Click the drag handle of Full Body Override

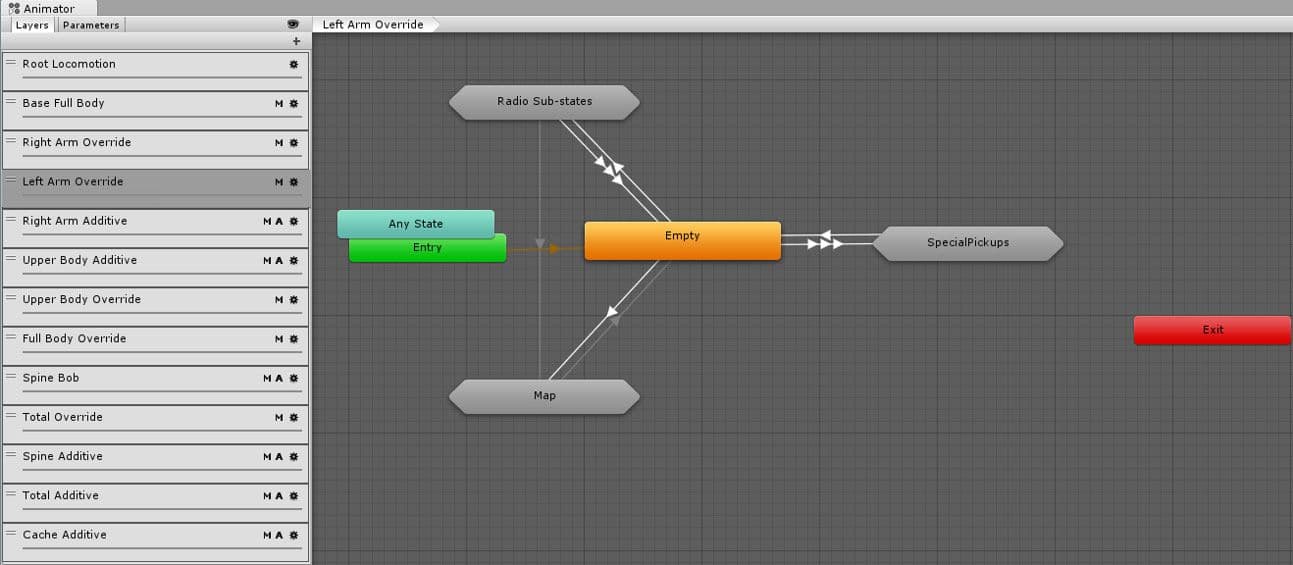11,338
